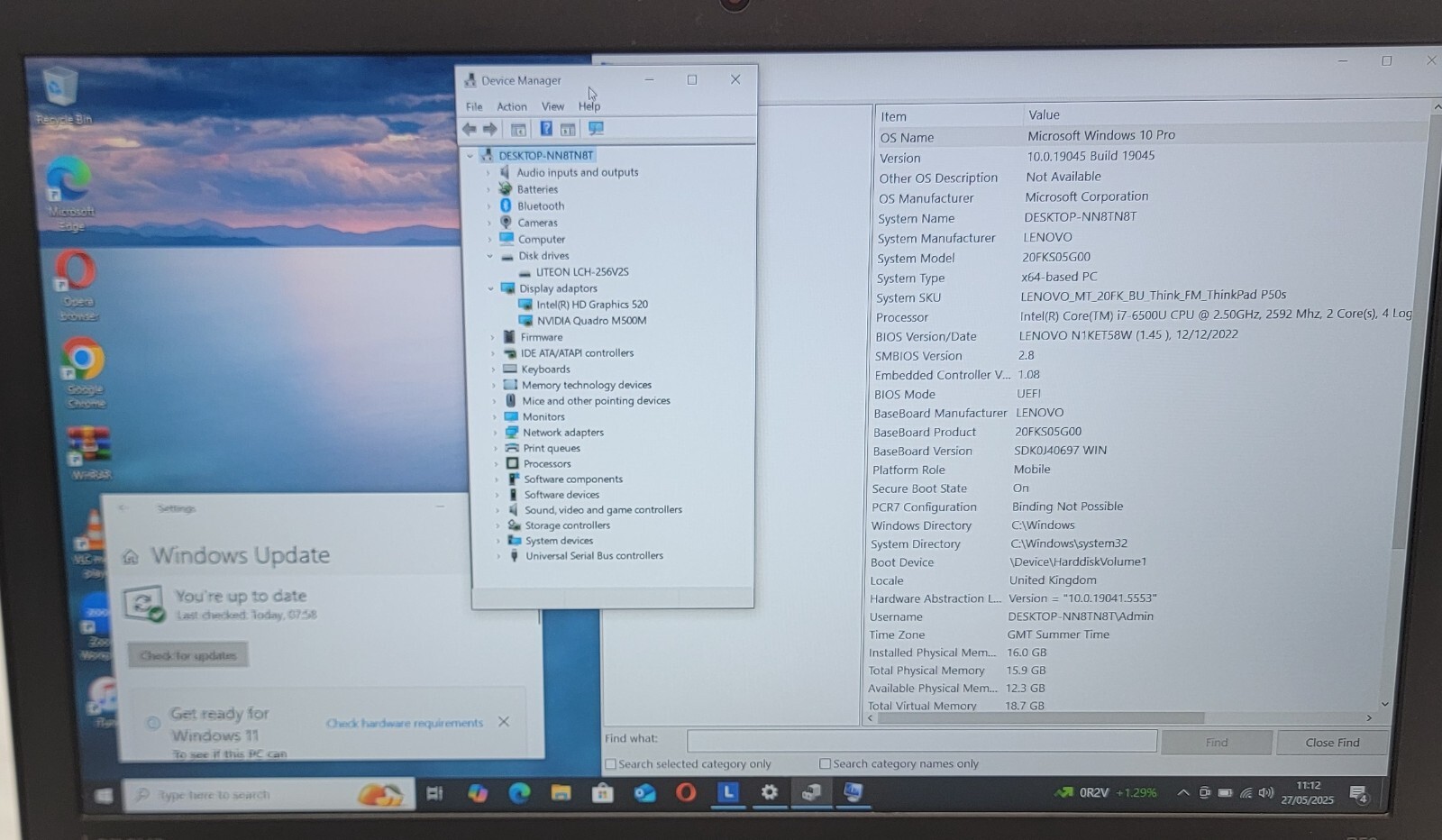Open WinRAR desktop shortcut

click(90, 452)
